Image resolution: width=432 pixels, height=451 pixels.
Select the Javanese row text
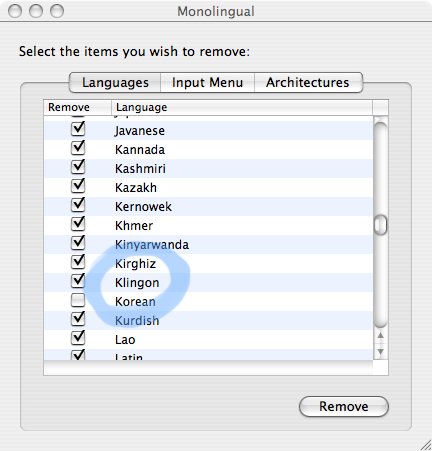point(140,131)
